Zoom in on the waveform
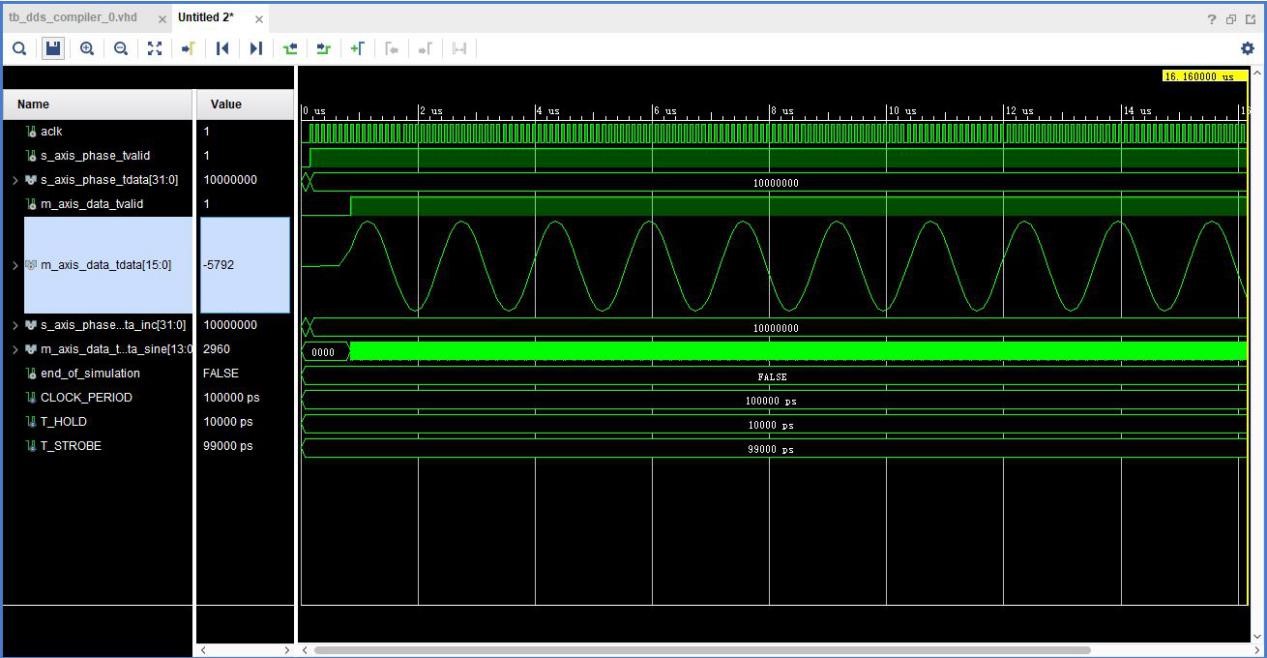This screenshot has width=1267, height=658. (86, 45)
